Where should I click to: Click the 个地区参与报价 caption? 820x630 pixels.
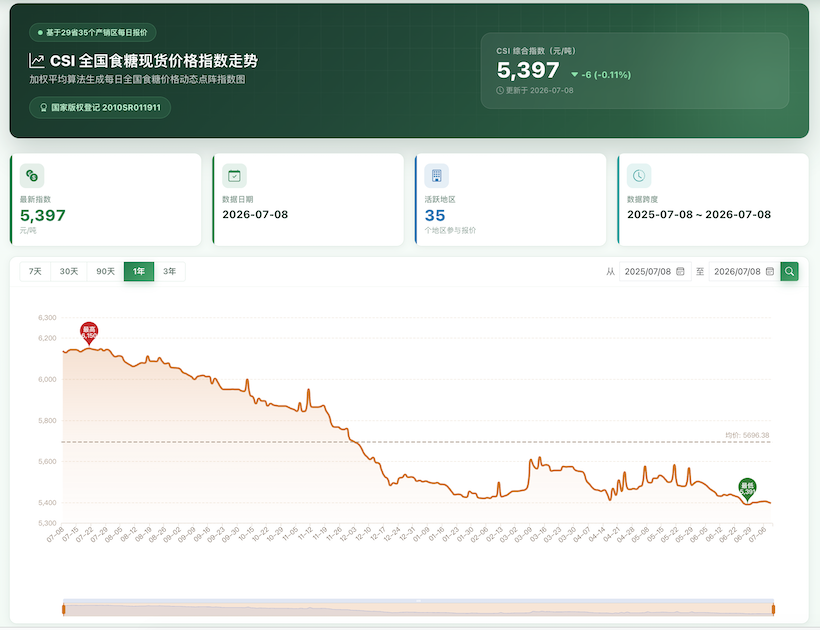point(450,231)
